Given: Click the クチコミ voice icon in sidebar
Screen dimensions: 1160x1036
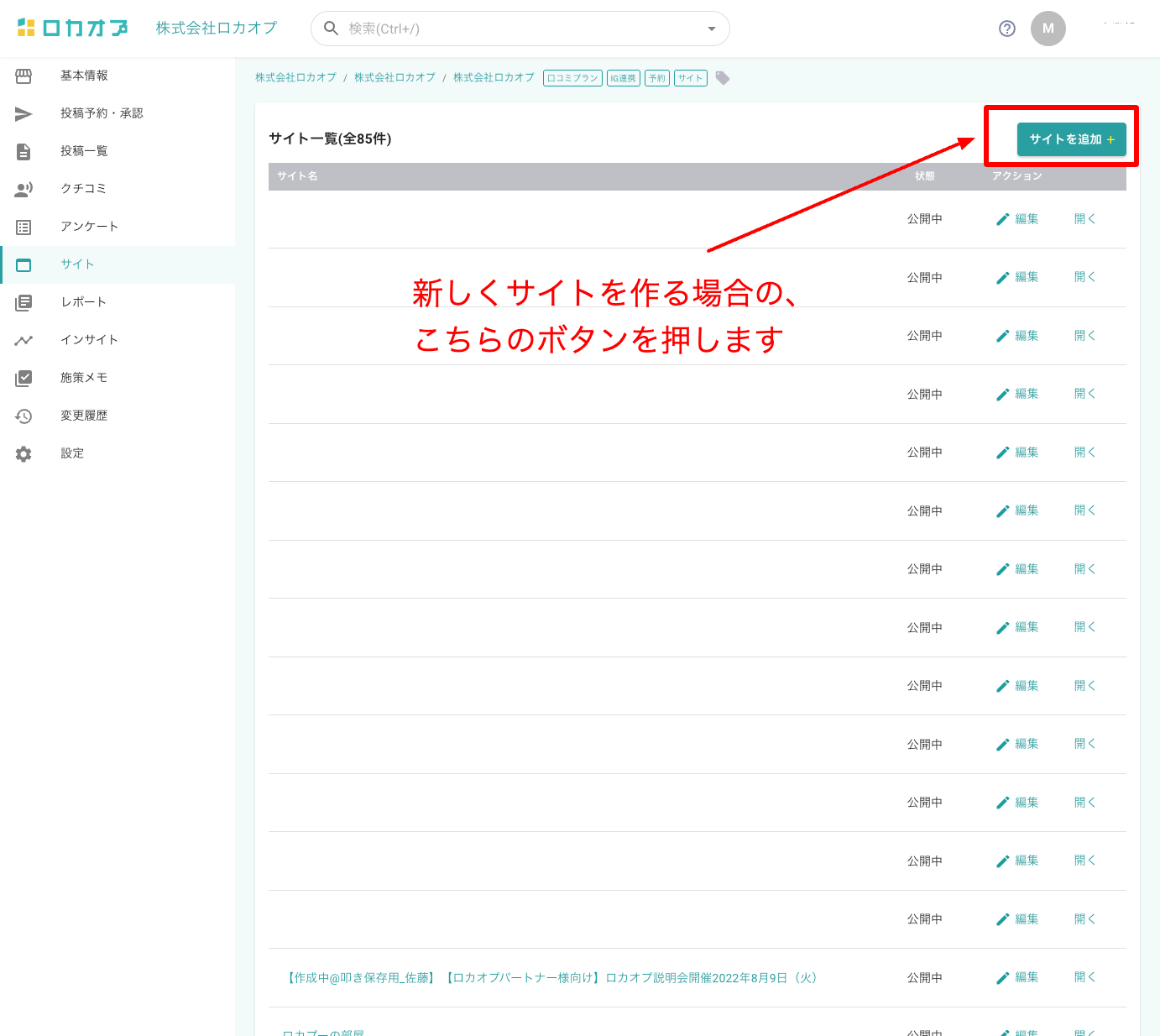Looking at the screenshot, I should [24, 190].
